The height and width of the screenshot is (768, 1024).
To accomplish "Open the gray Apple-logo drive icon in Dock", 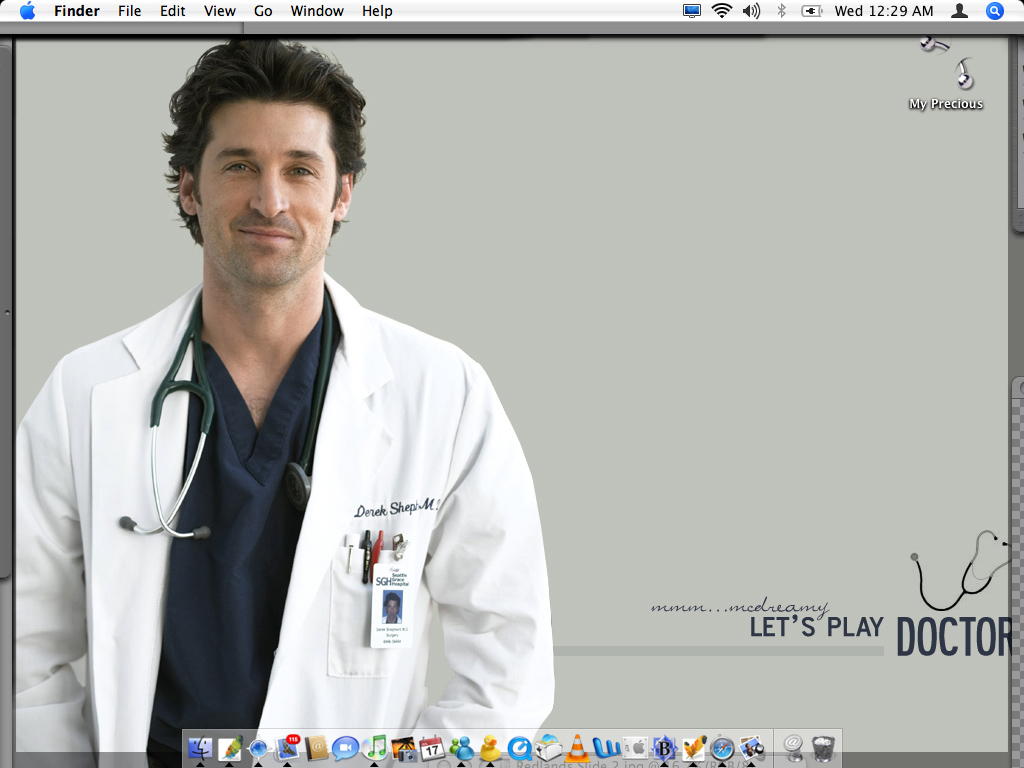I will tap(635, 748).
